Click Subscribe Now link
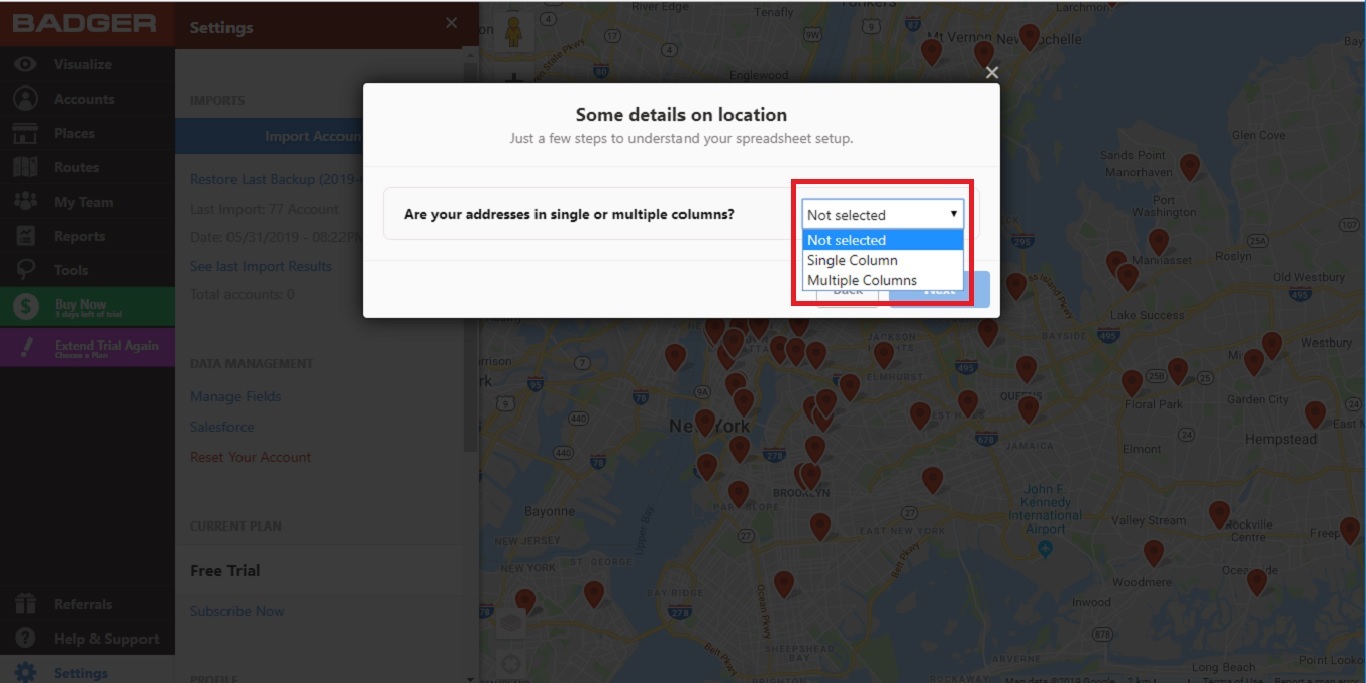This screenshot has width=1366, height=683. click(x=237, y=611)
